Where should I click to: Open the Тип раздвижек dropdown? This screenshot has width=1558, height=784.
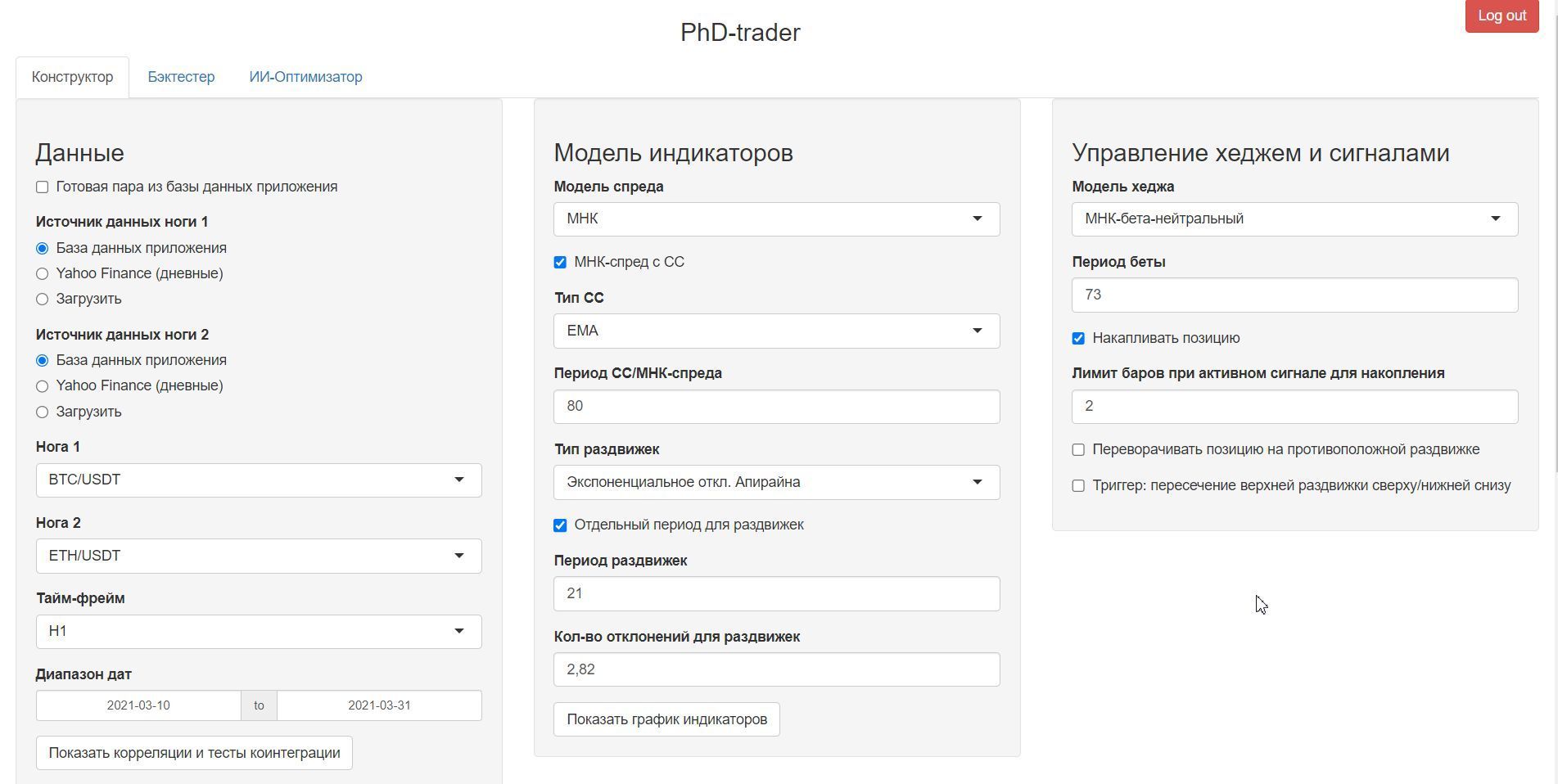coord(775,483)
